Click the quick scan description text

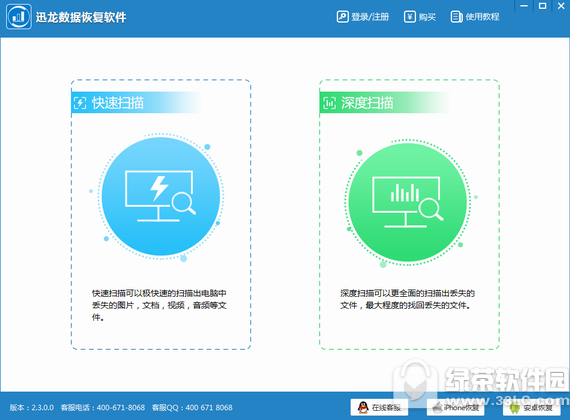click(x=159, y=305)
